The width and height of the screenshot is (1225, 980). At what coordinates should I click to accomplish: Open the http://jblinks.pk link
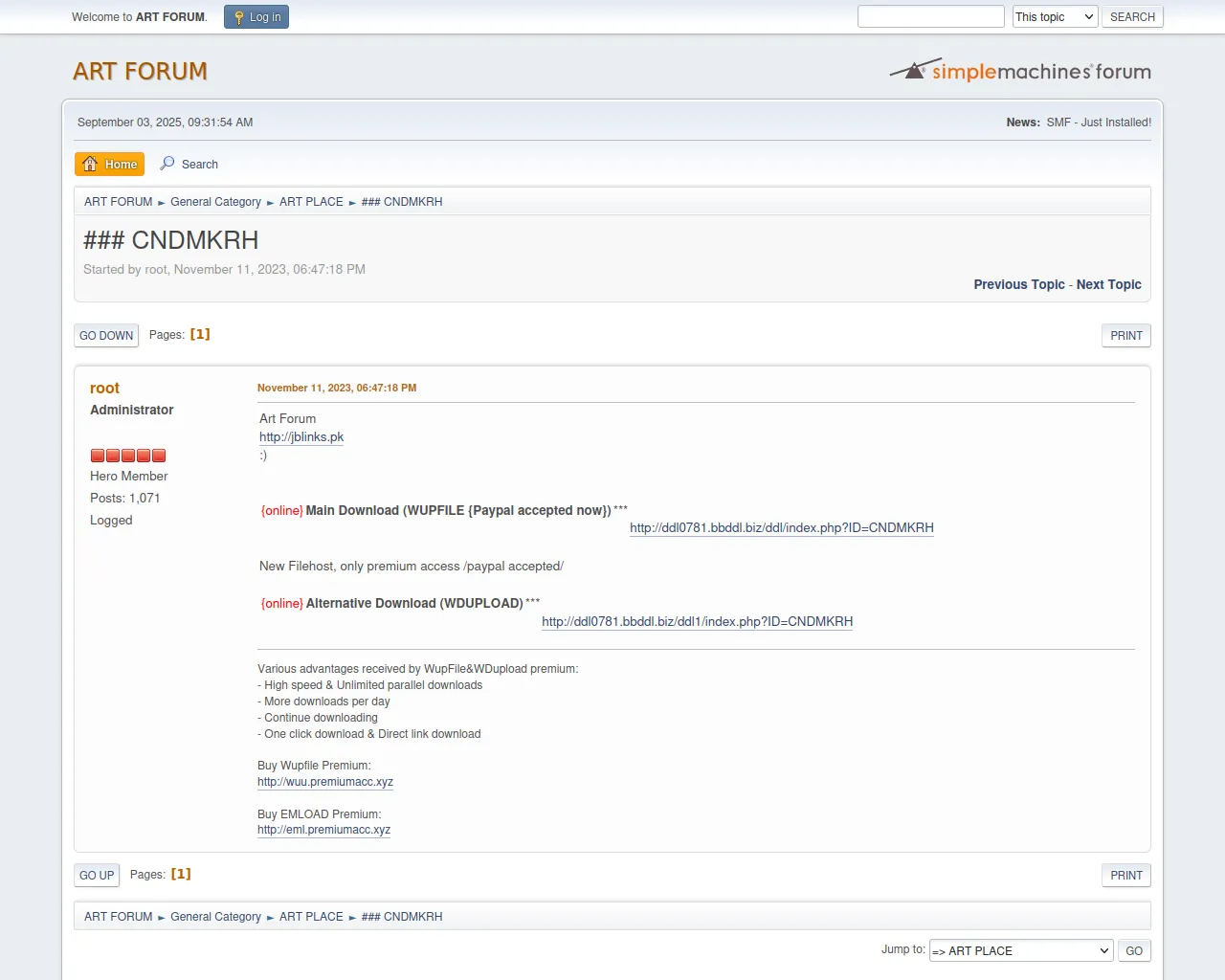tap(301, 437)
